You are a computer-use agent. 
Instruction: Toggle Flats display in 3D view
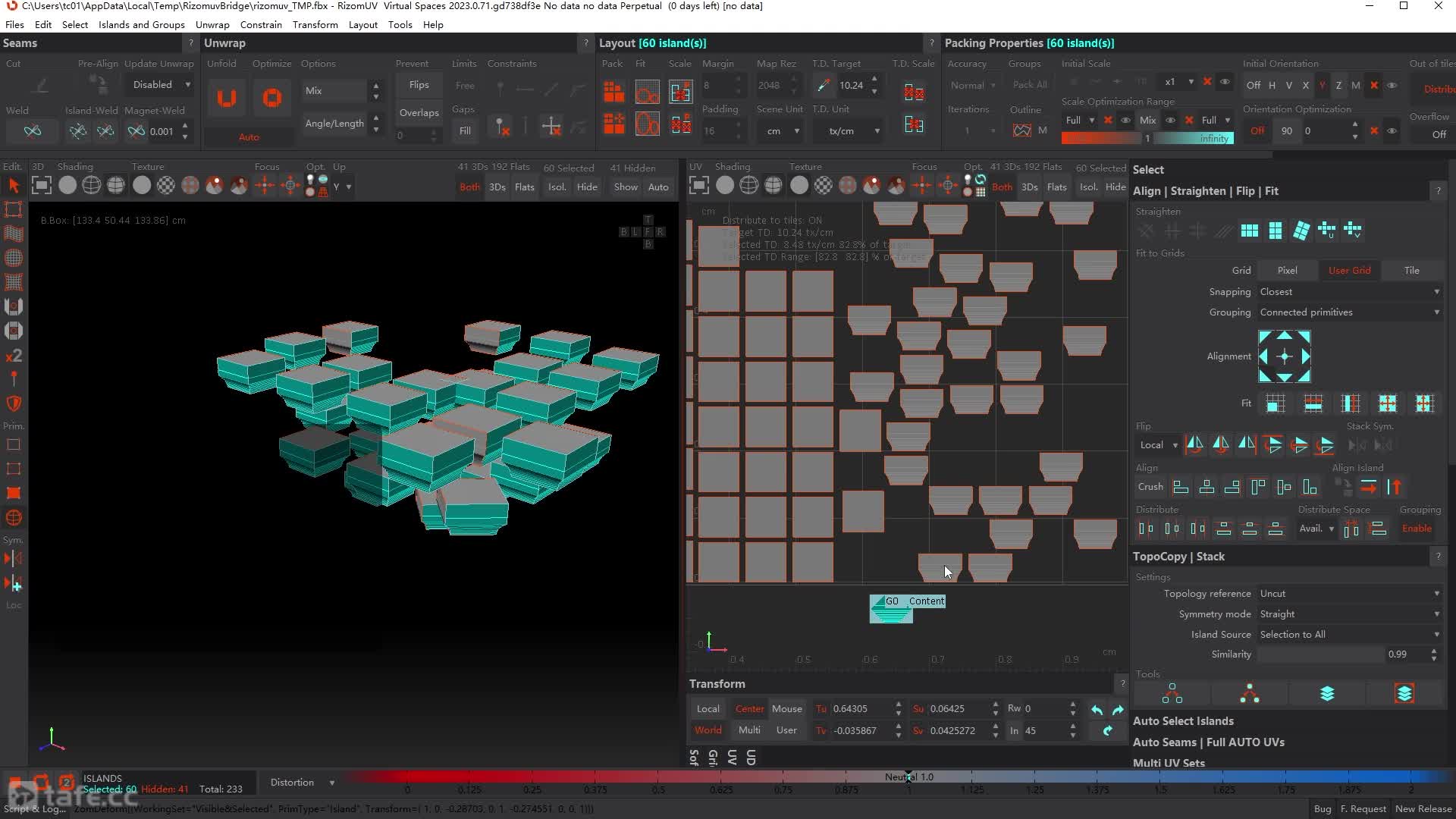point(524,187)
